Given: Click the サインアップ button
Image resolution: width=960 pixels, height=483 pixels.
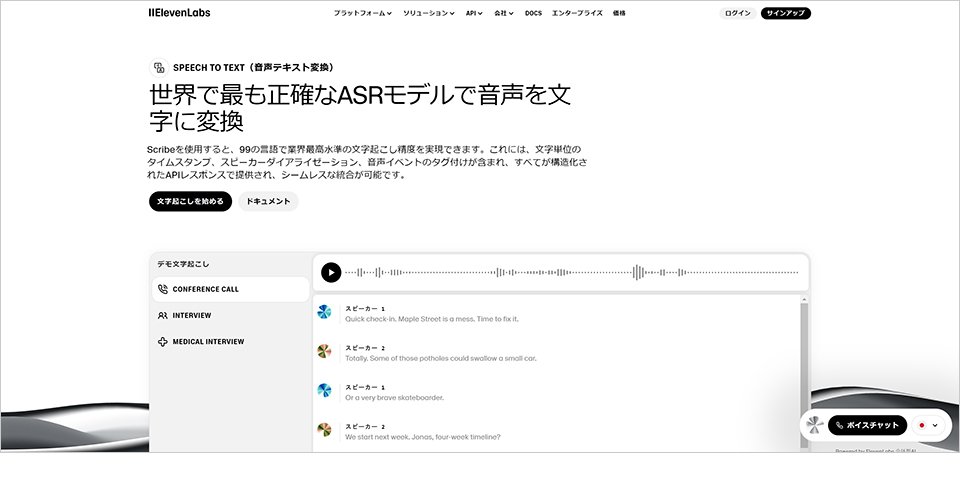Looking at the screenshot, I should coord(786,13).
